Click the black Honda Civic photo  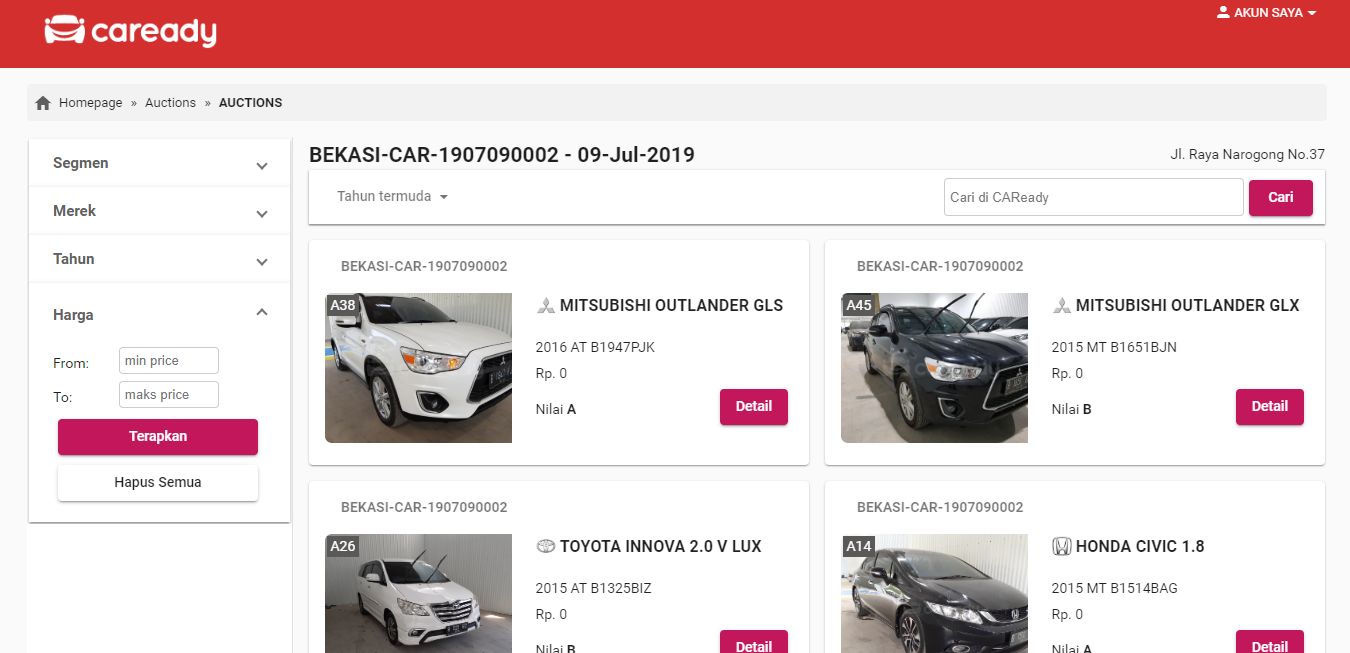[934, 594]
